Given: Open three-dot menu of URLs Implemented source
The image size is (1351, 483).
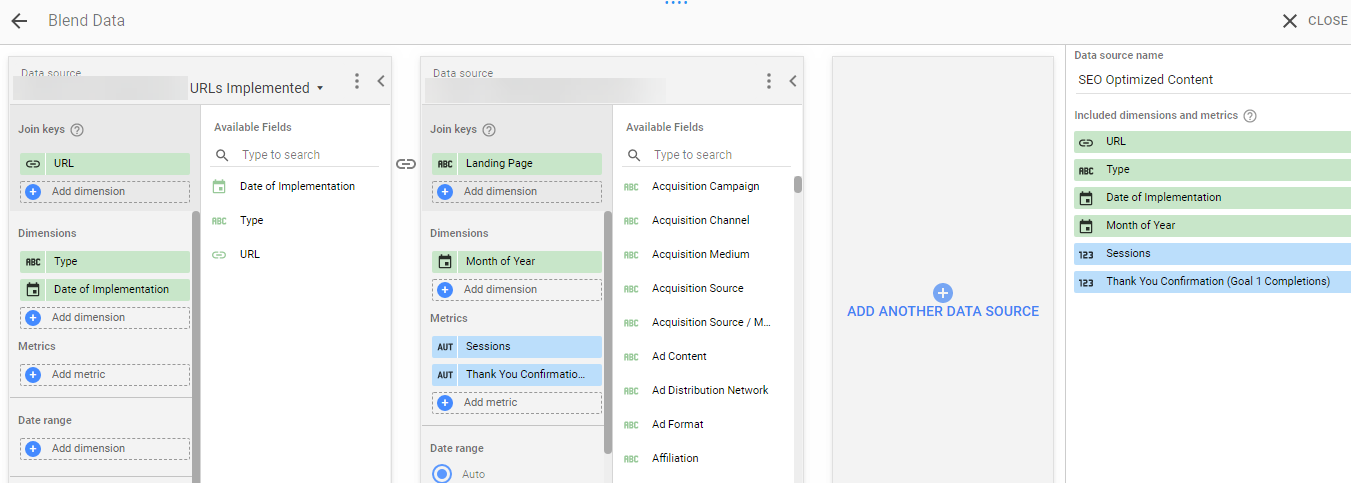Looking at the screenshot, I should (x=357, y=81).
